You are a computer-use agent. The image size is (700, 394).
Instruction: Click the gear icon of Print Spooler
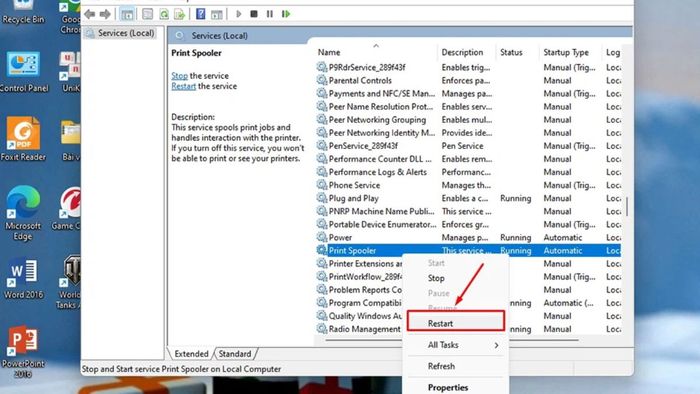pos(321,250)
